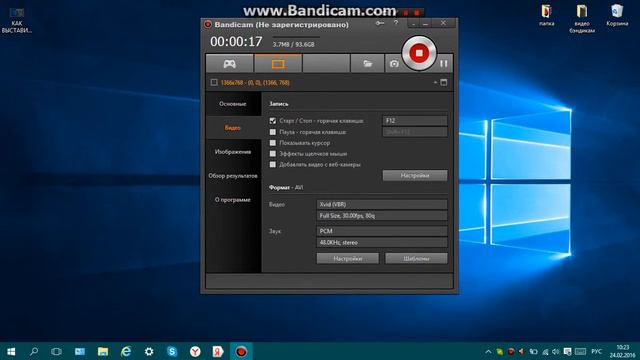Open the Основные settings tab

coord(233,104)
